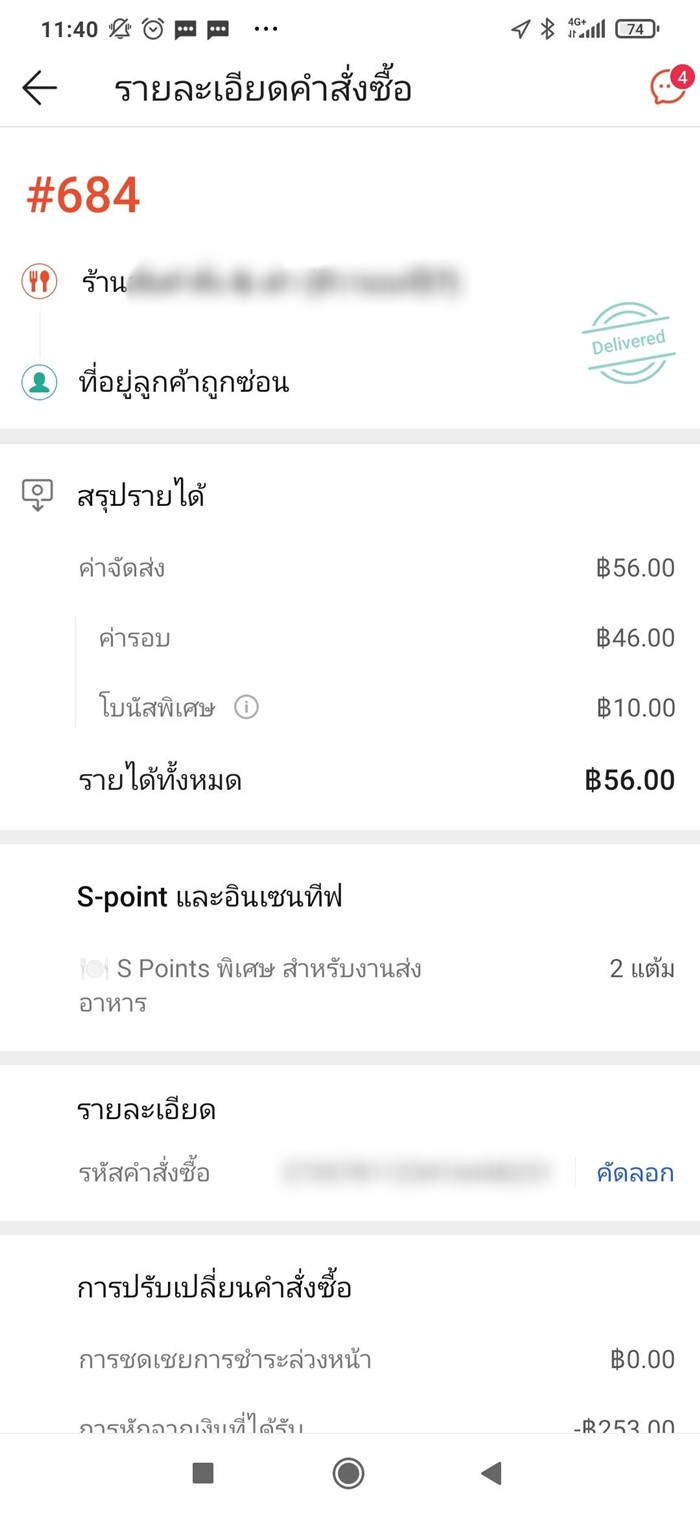Tap the S Points plate icon

coord(93,967)
